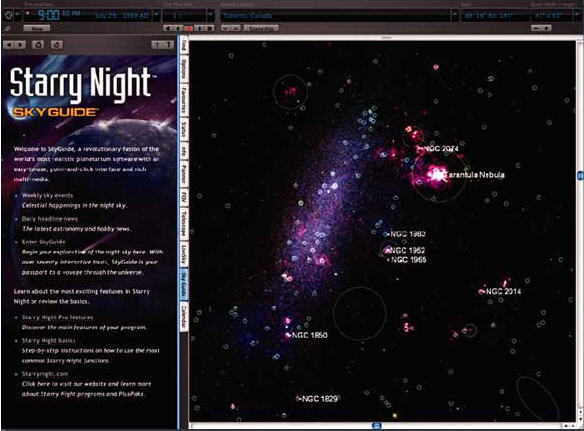Open the Favourites side tab
The image size is (584, 431).
[x=184, y=100]
